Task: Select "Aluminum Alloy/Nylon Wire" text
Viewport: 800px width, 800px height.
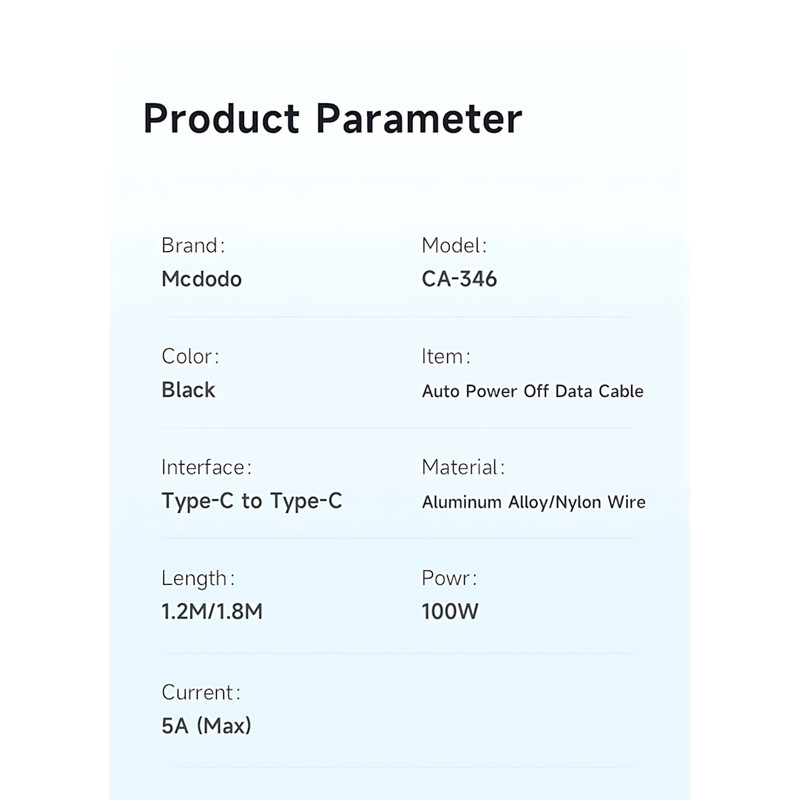Action: 533,502
